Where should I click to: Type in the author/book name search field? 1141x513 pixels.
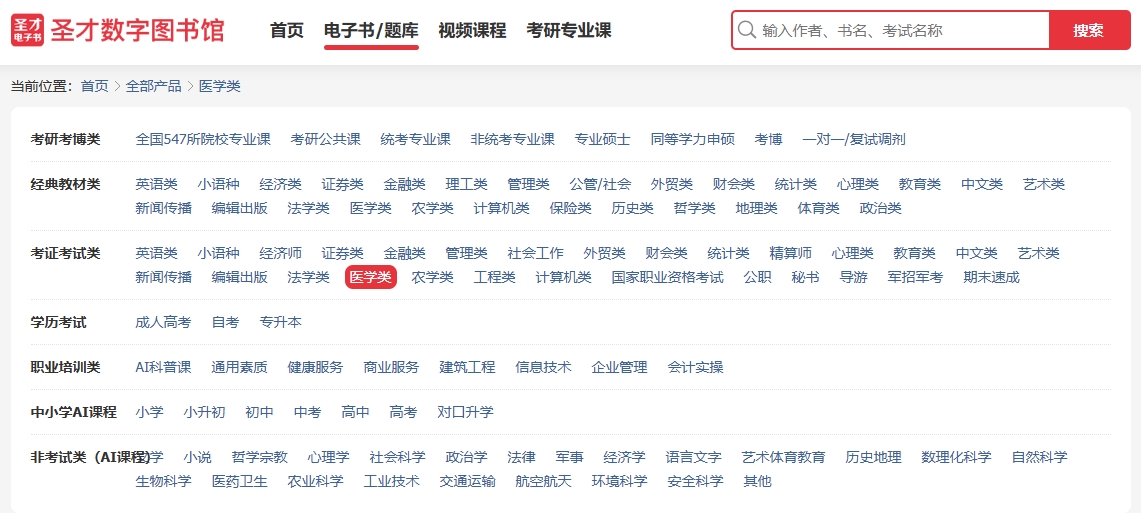click(900, 30)
